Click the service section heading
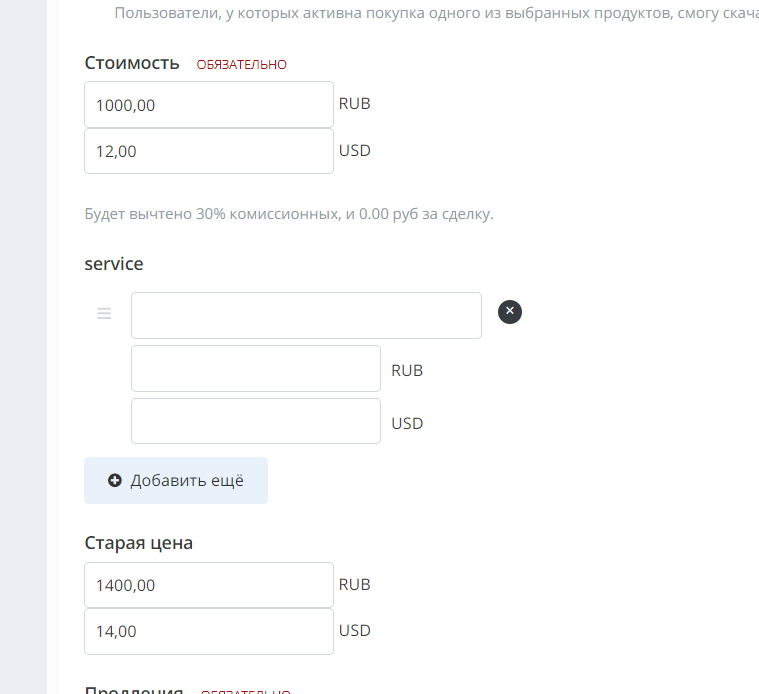The width and height of the screenshot is (759, 694). [x=114, y=264]
